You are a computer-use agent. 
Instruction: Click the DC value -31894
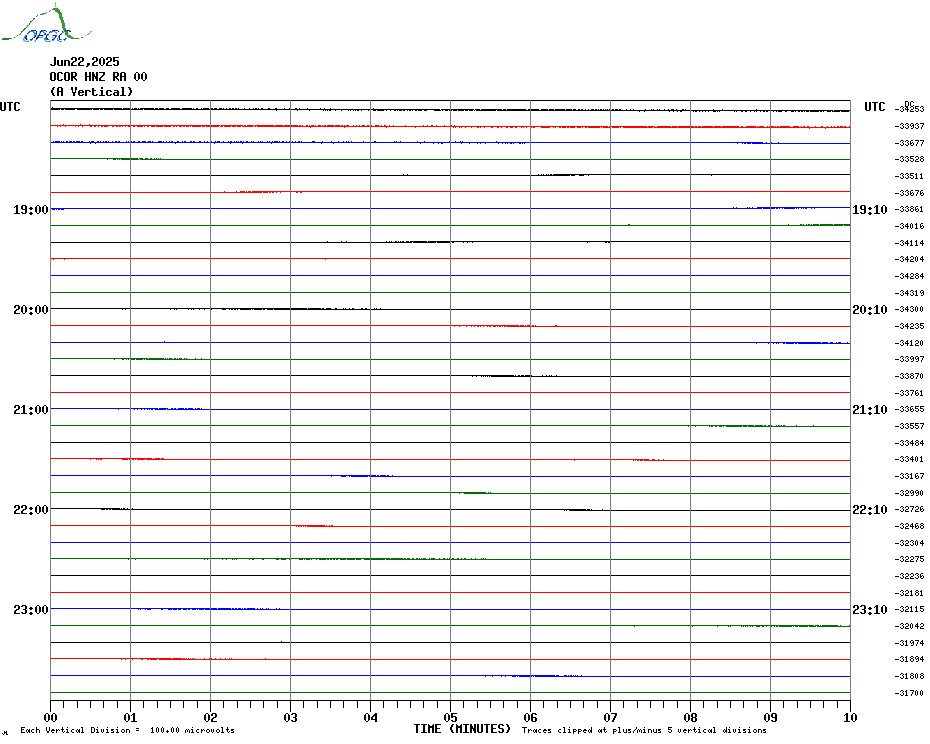909,659
